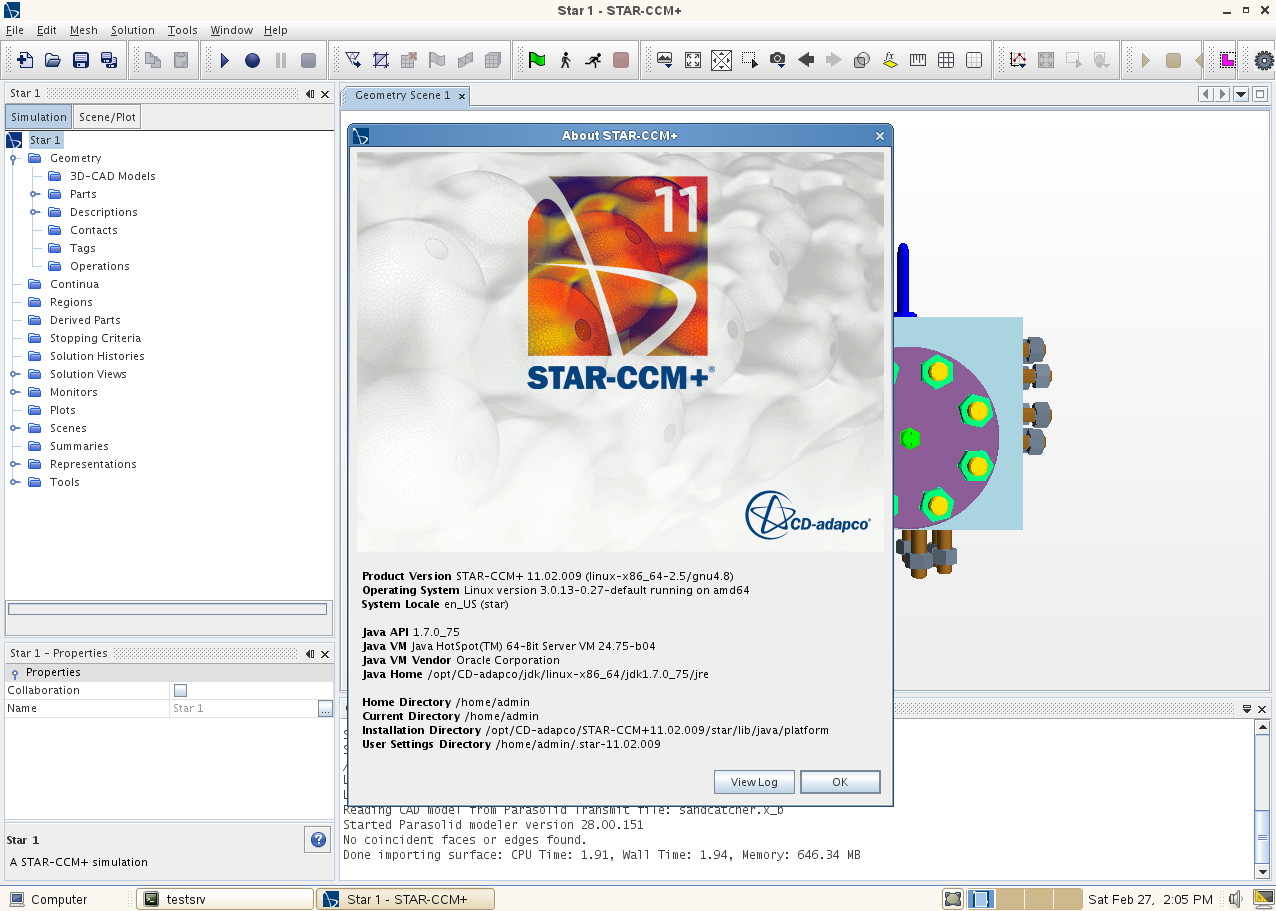Open the Help menu
The height and width of the screenshot is (911, 1276).
point(275,30)
